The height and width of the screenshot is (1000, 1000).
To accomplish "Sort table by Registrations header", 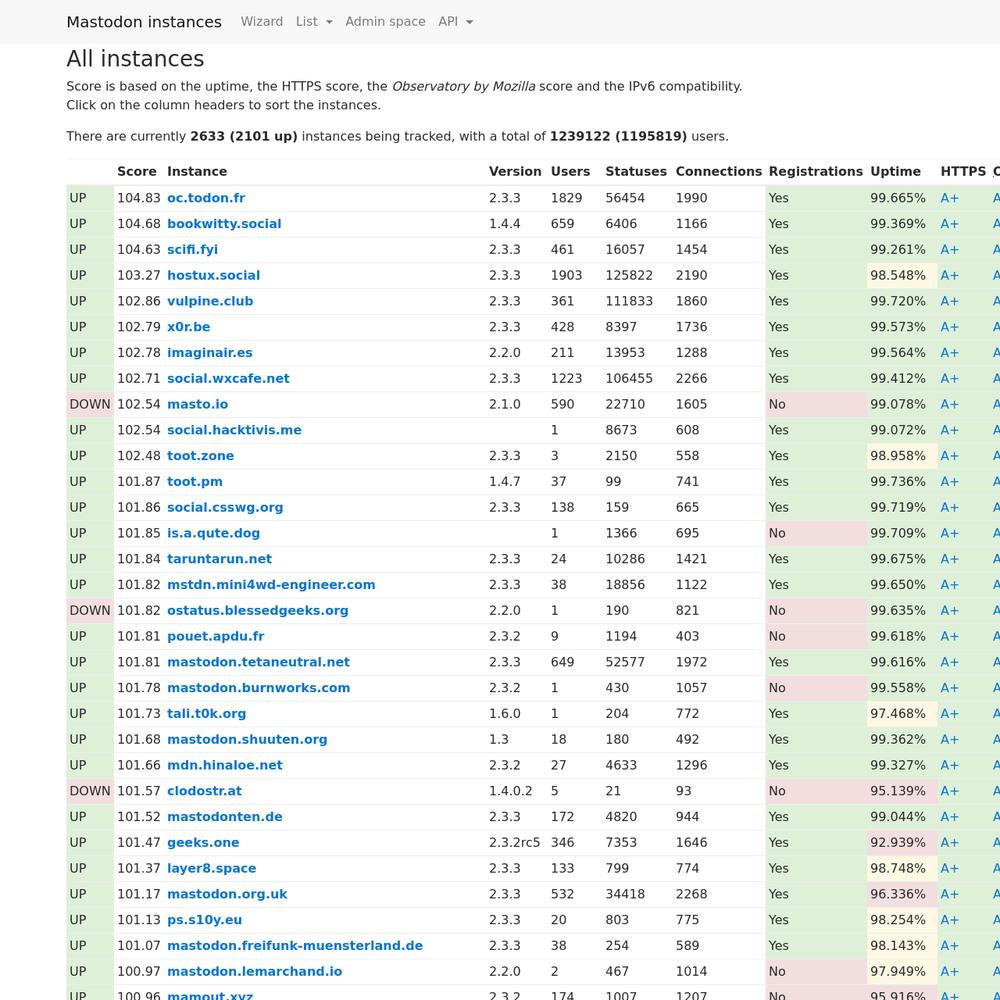I will click(x=816, y=172).
